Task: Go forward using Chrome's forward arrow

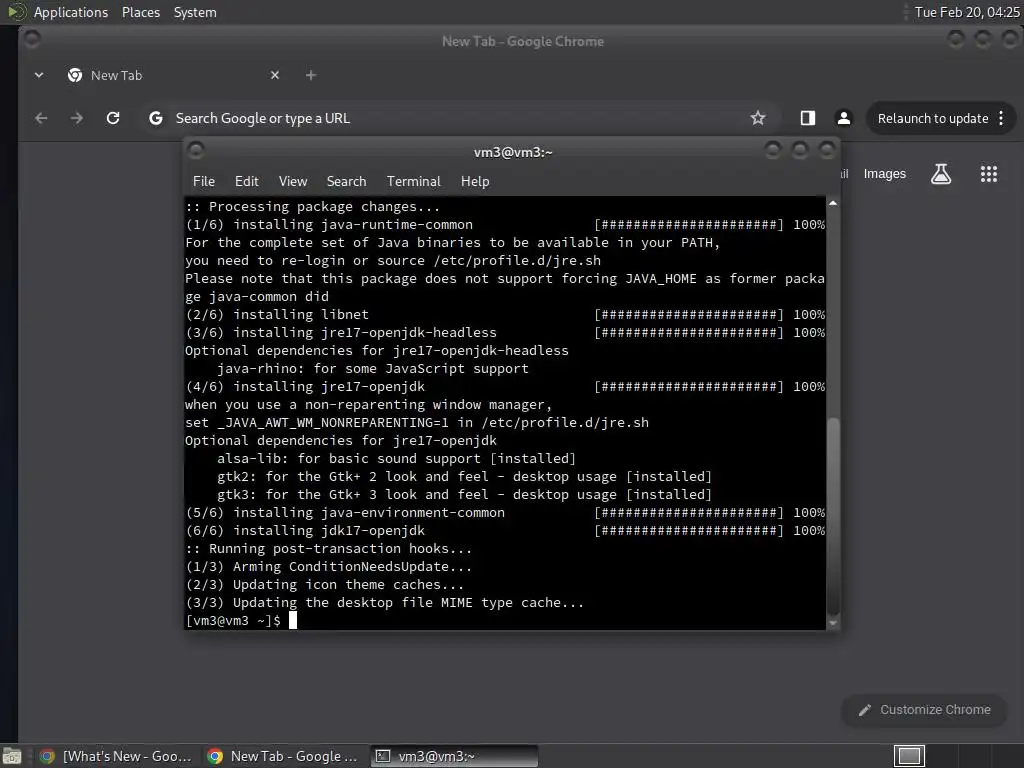Action: point(76,118)
